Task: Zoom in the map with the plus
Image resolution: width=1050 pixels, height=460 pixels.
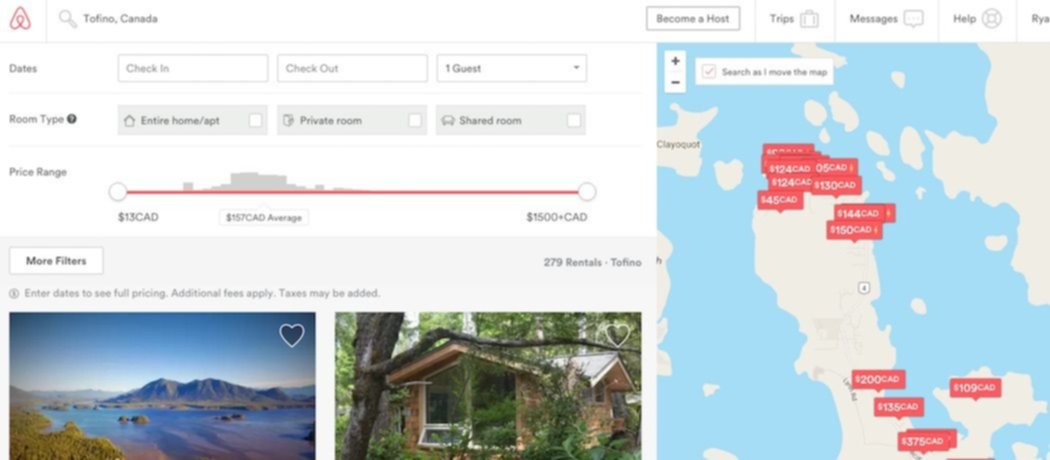Action: tap(675, 62)
